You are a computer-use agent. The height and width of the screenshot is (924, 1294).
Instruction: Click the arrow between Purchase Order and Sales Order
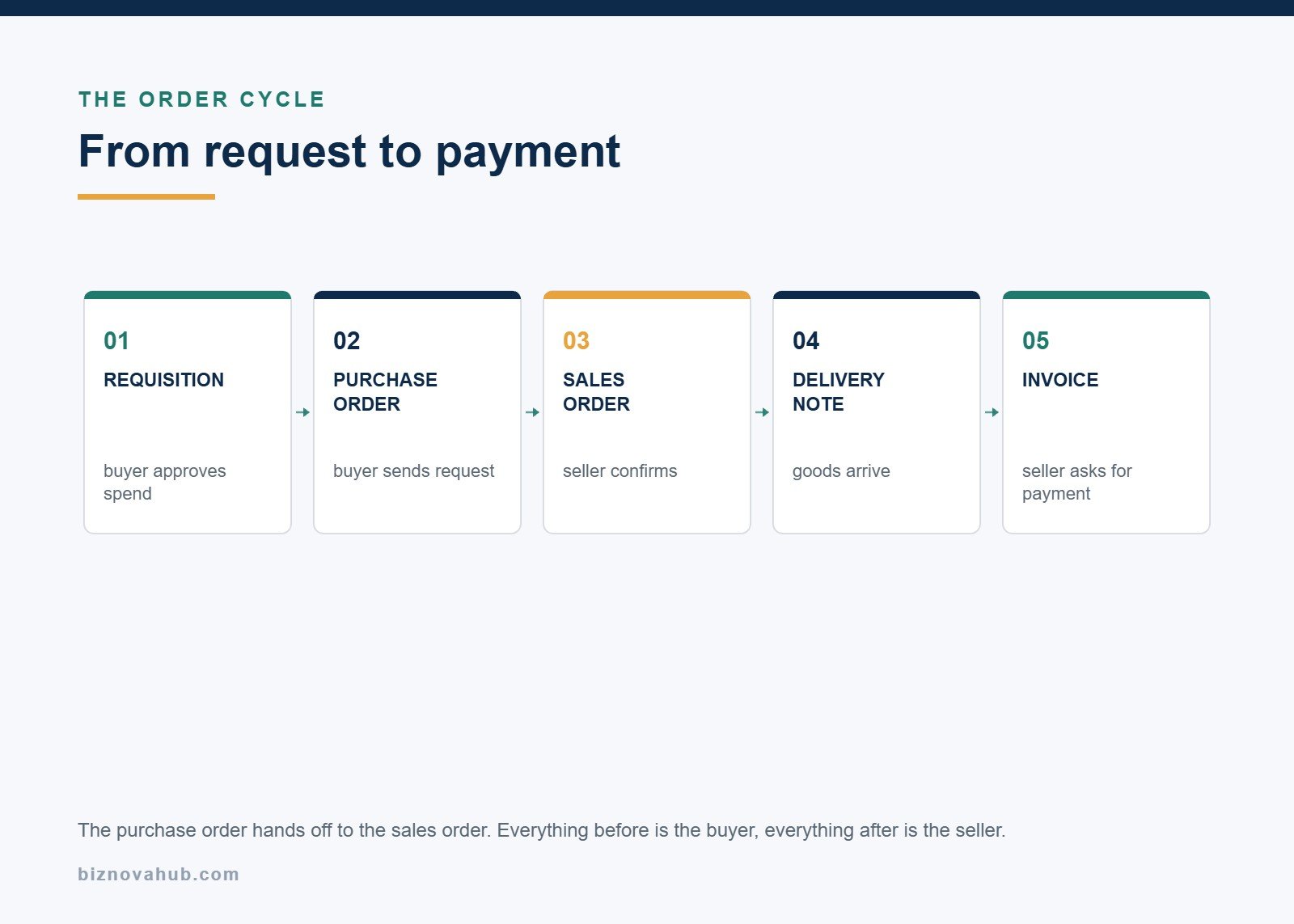tap(532, 412)
